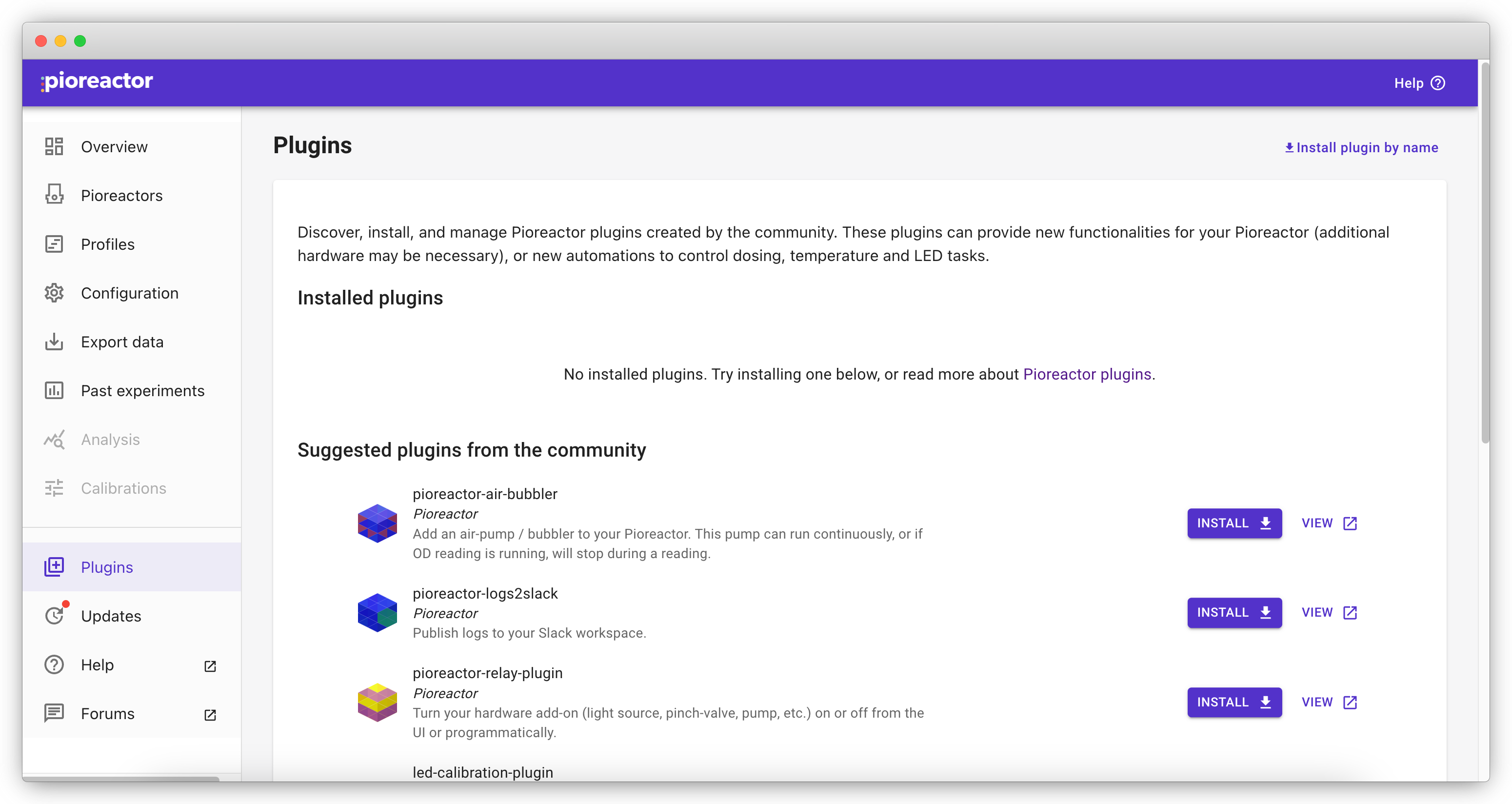Screen dimensions: 1512x804
Task: Click the Plugins sidebar icon
Action: pyautogui.click(x=55, y=566)
